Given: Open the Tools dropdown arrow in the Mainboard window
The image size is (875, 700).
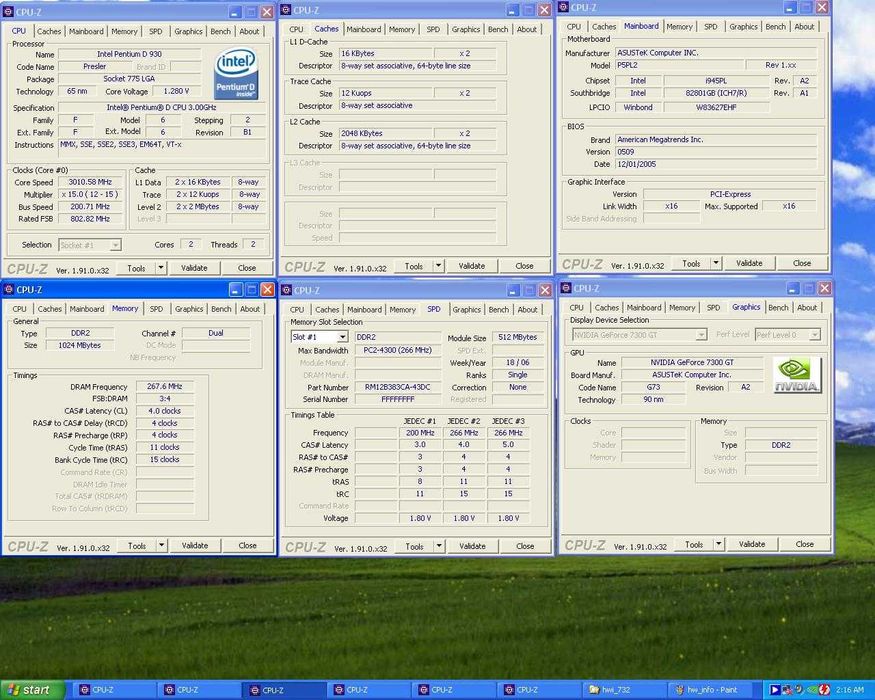Looking at the screenshot, I should [x=716, y=263].
